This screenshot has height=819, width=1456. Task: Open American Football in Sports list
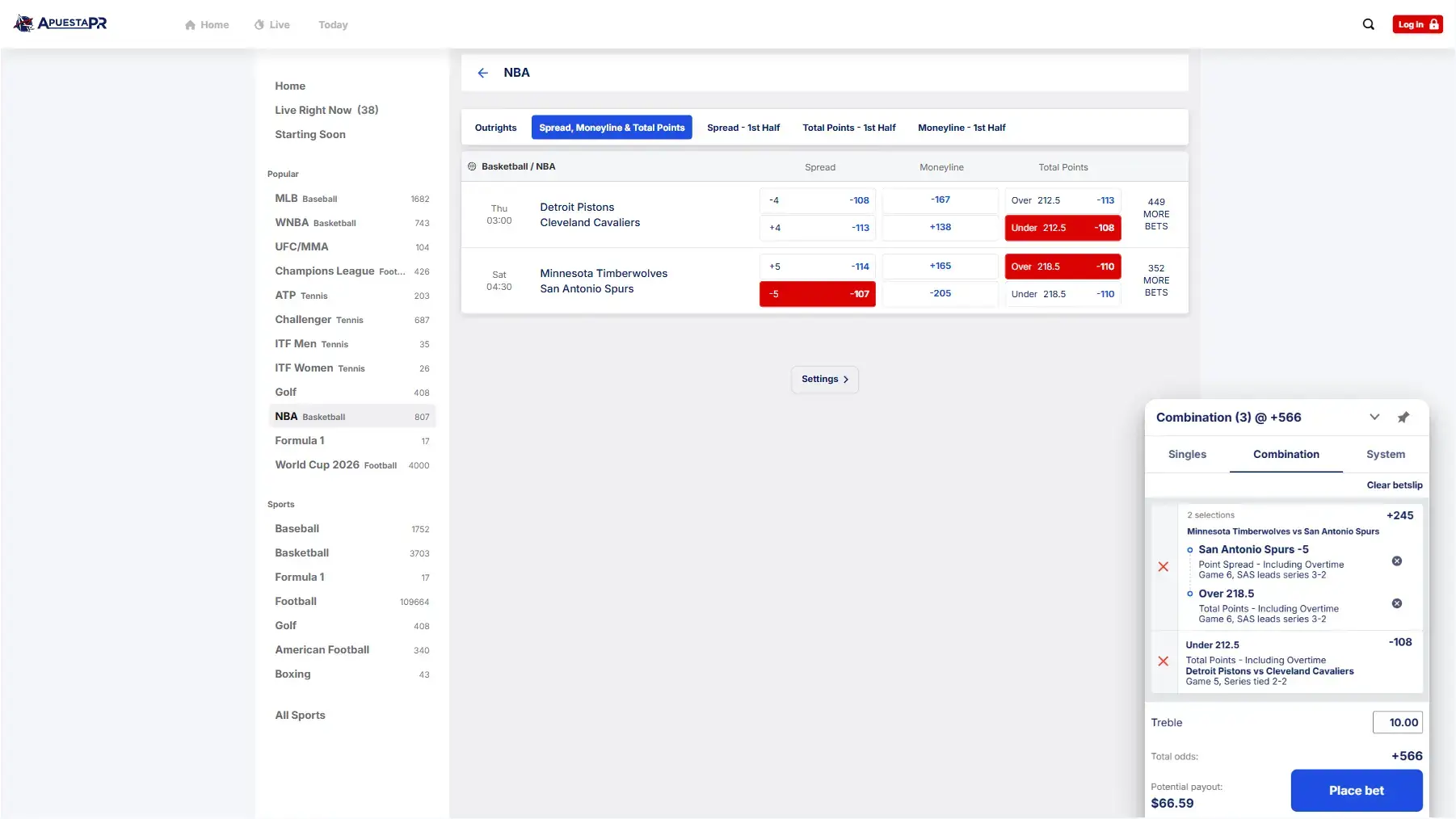pos(352,650)
